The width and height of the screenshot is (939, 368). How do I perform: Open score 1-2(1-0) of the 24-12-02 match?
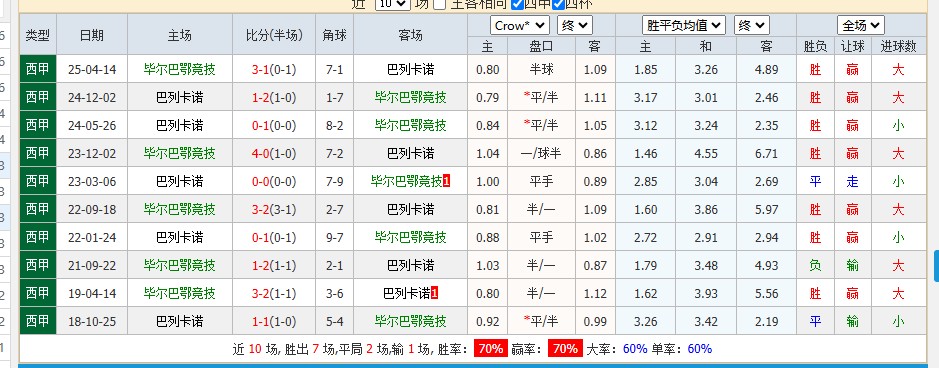point(274,98)
